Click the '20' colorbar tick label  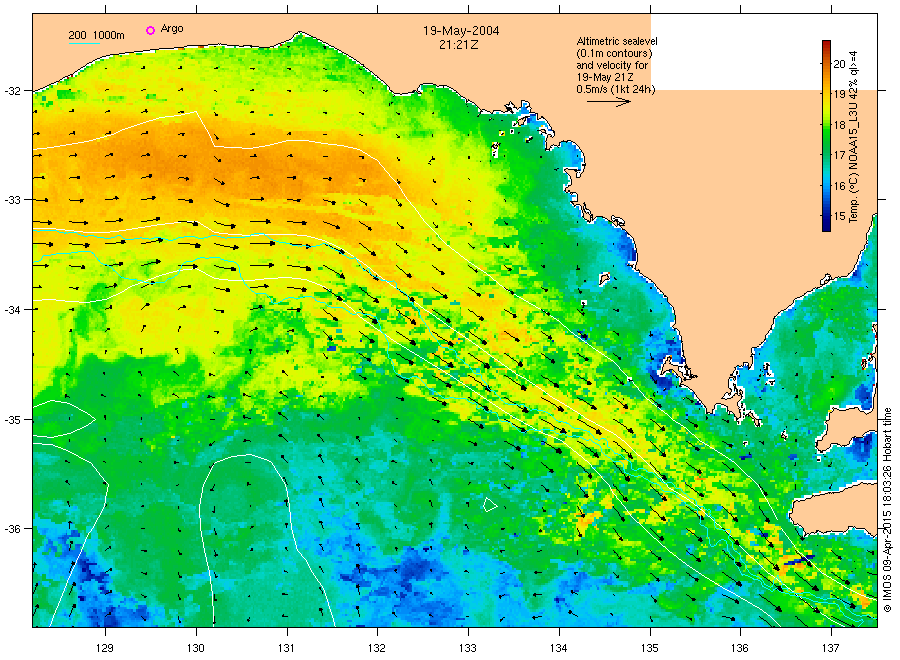pos(839,64)
